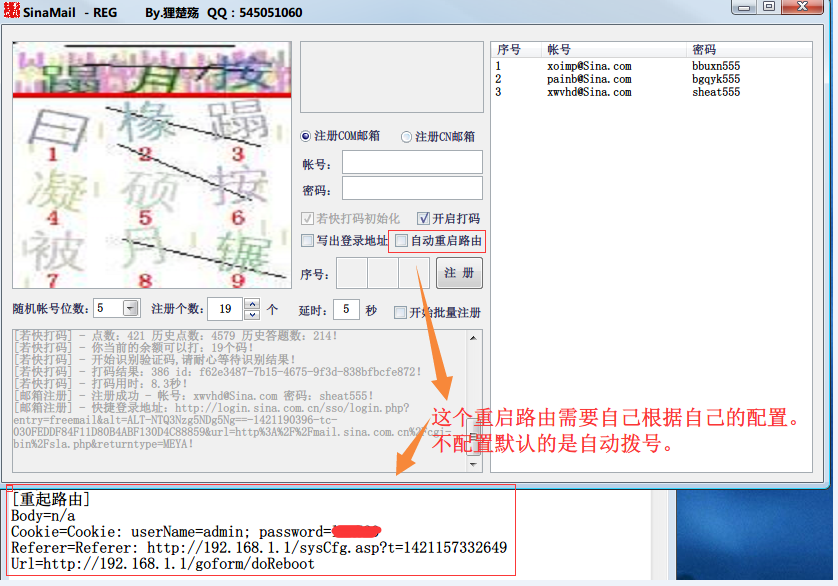Click the log scrollbar down arrow
Image resolution: width=838 pixels, height=586 pixels.
pyautogui.click(x=474, y=464)
